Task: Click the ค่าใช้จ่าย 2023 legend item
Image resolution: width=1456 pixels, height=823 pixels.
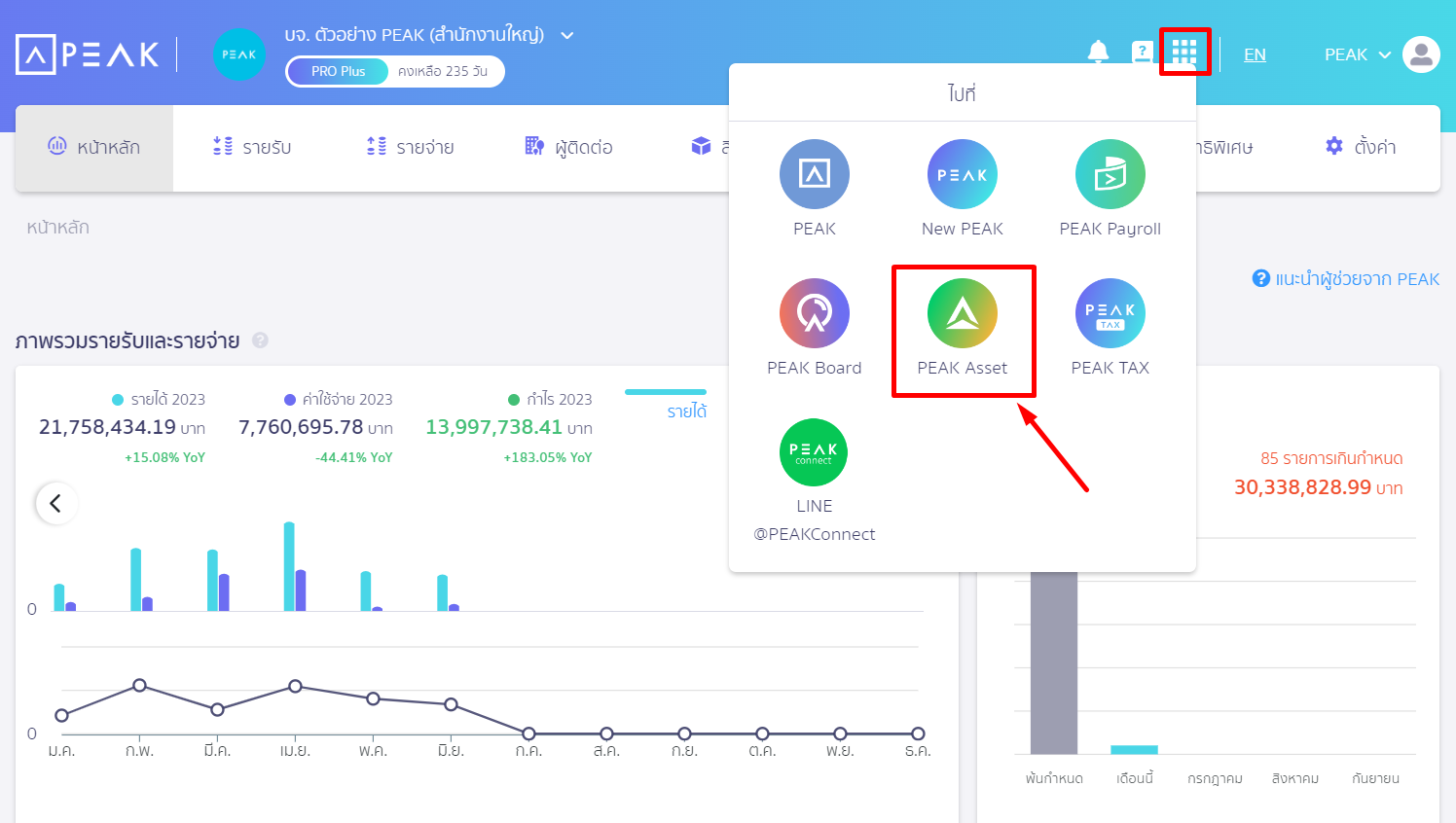Action: click(x=338, y=399)
